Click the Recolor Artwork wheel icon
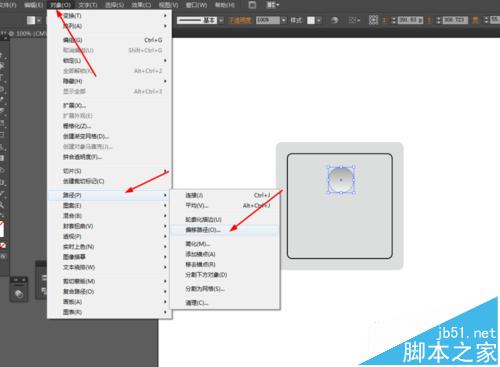This screenshot has width=500, height=367. click(x=334, y=20)
